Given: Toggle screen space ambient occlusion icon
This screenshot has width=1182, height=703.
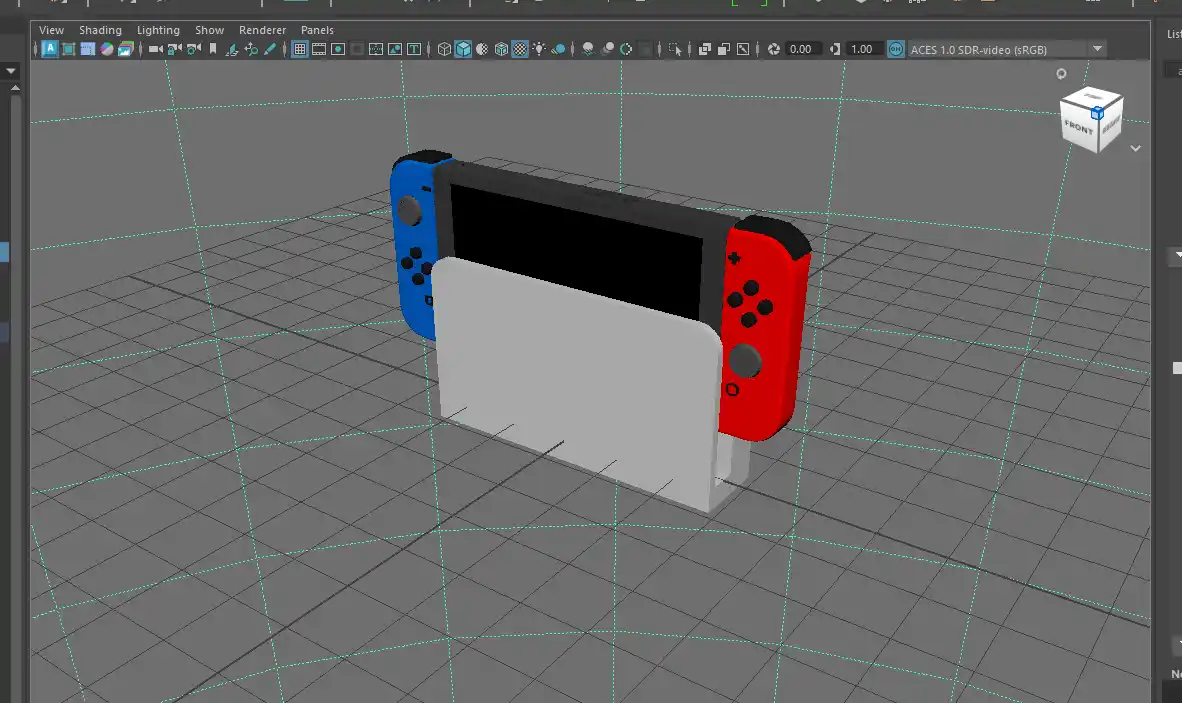Looking at the screenshot, I should pos(588,49).
